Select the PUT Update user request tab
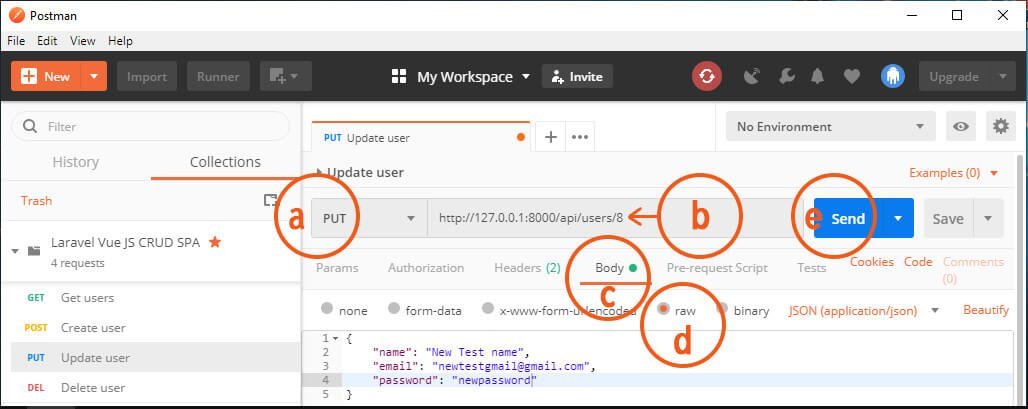The image size is (1028, 409). 420,138
